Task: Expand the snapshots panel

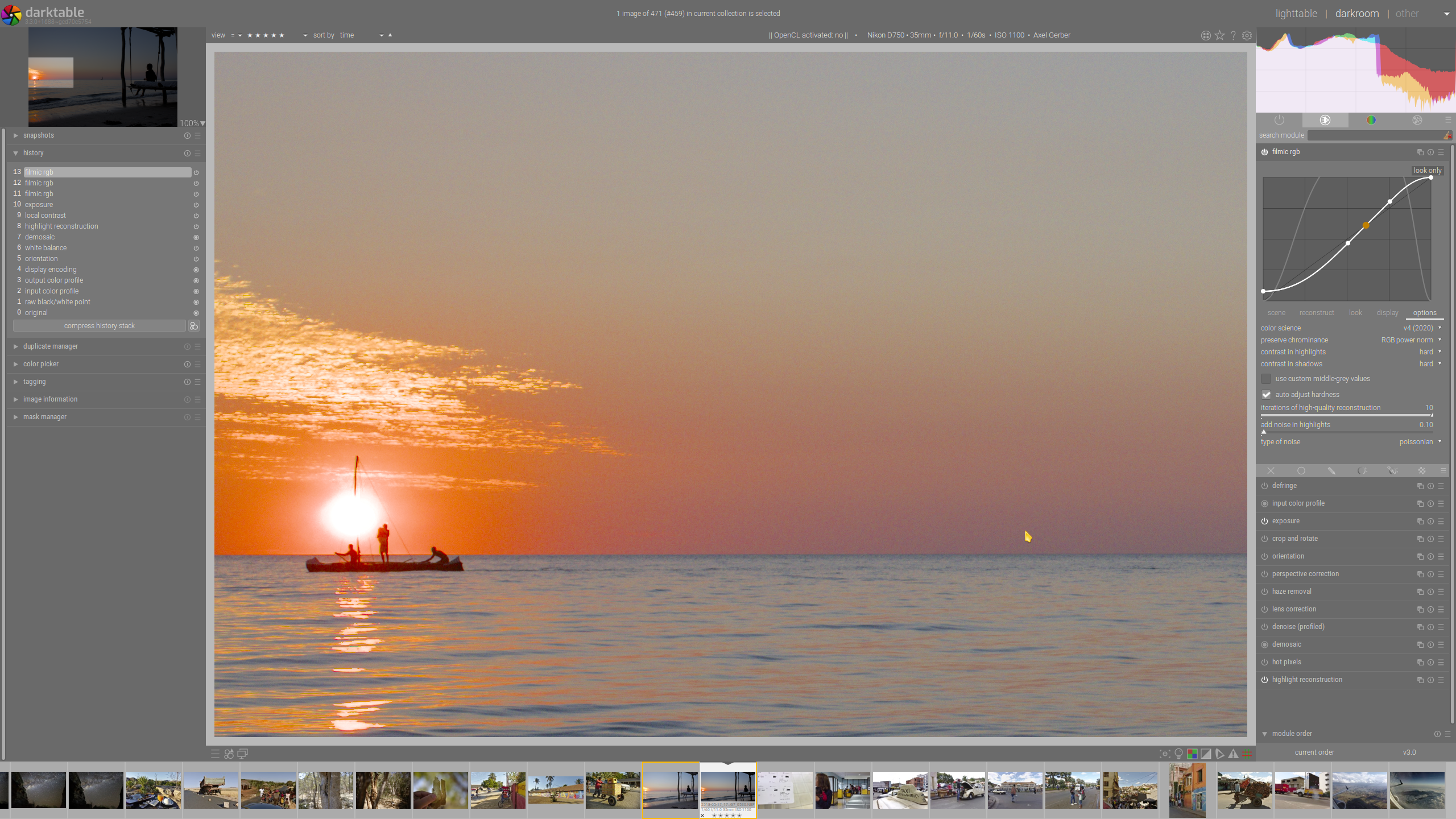Action: 16,135
